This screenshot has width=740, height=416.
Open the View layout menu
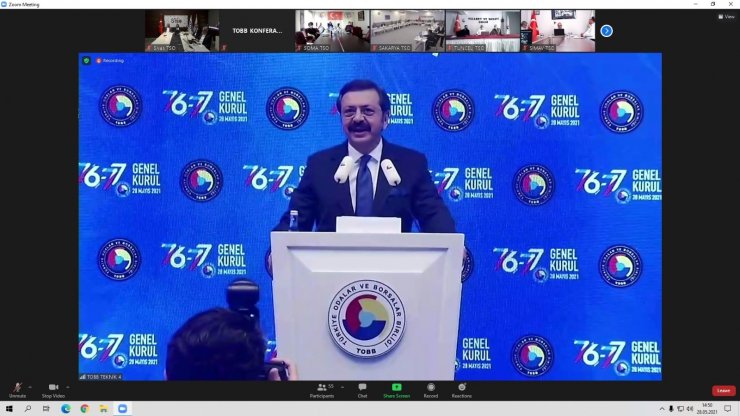(x=726, y=17)
